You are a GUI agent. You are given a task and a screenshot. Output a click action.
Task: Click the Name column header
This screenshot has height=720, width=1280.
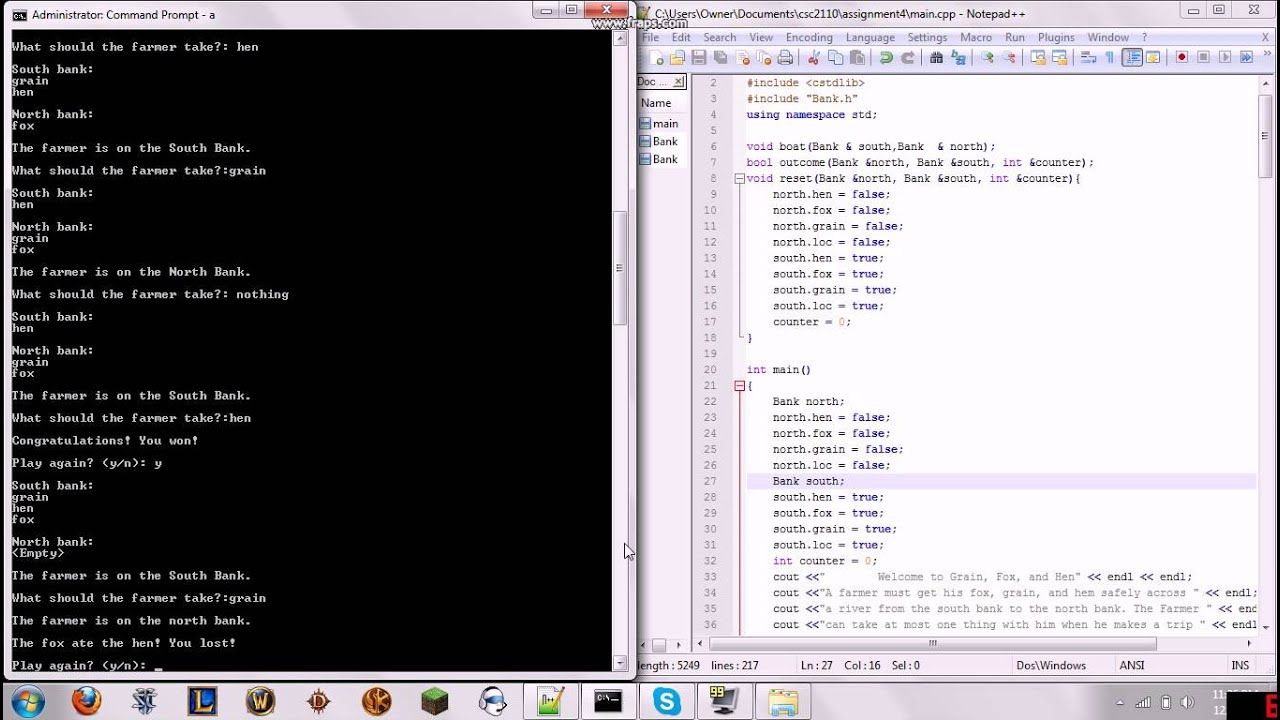[x=656, y=103]
